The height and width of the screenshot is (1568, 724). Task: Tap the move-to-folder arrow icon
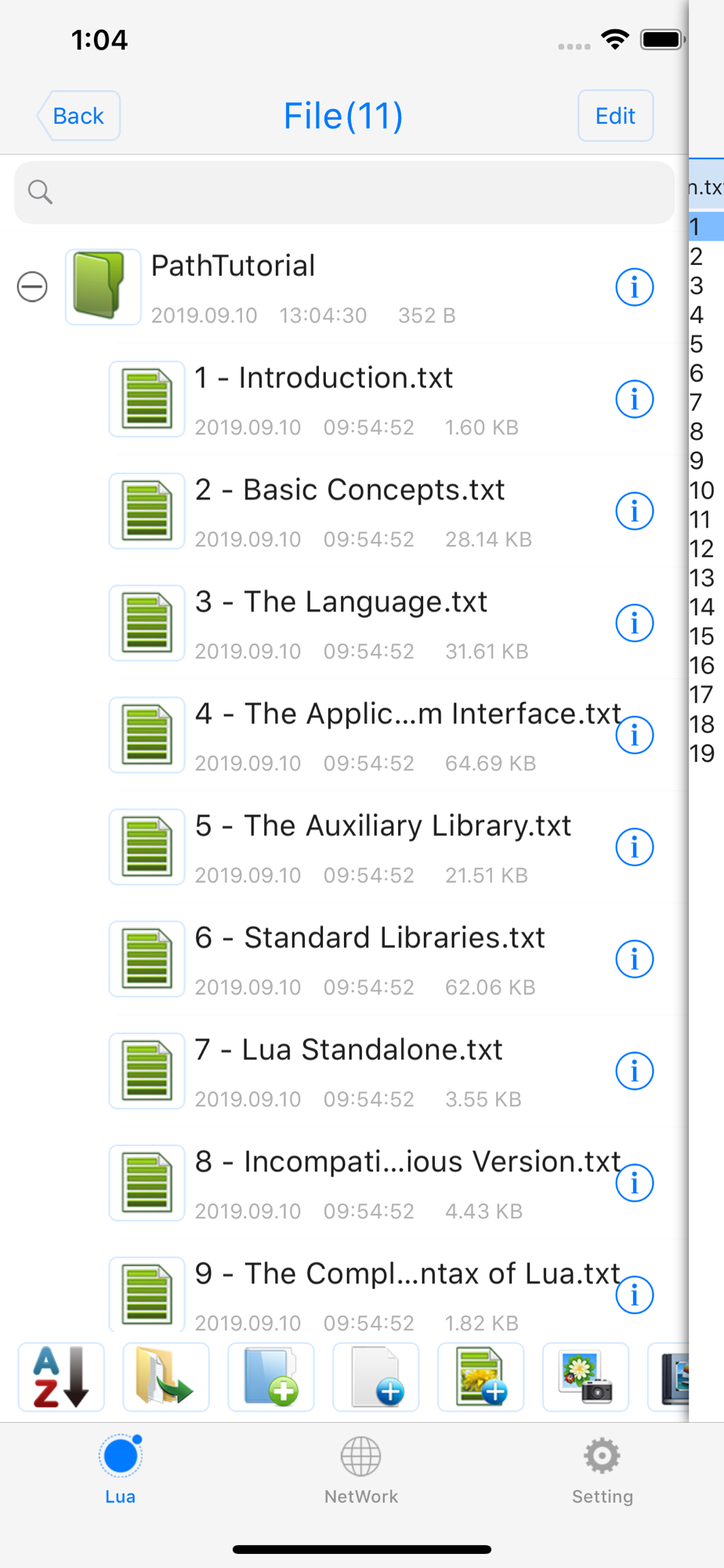click(166, 1377)
